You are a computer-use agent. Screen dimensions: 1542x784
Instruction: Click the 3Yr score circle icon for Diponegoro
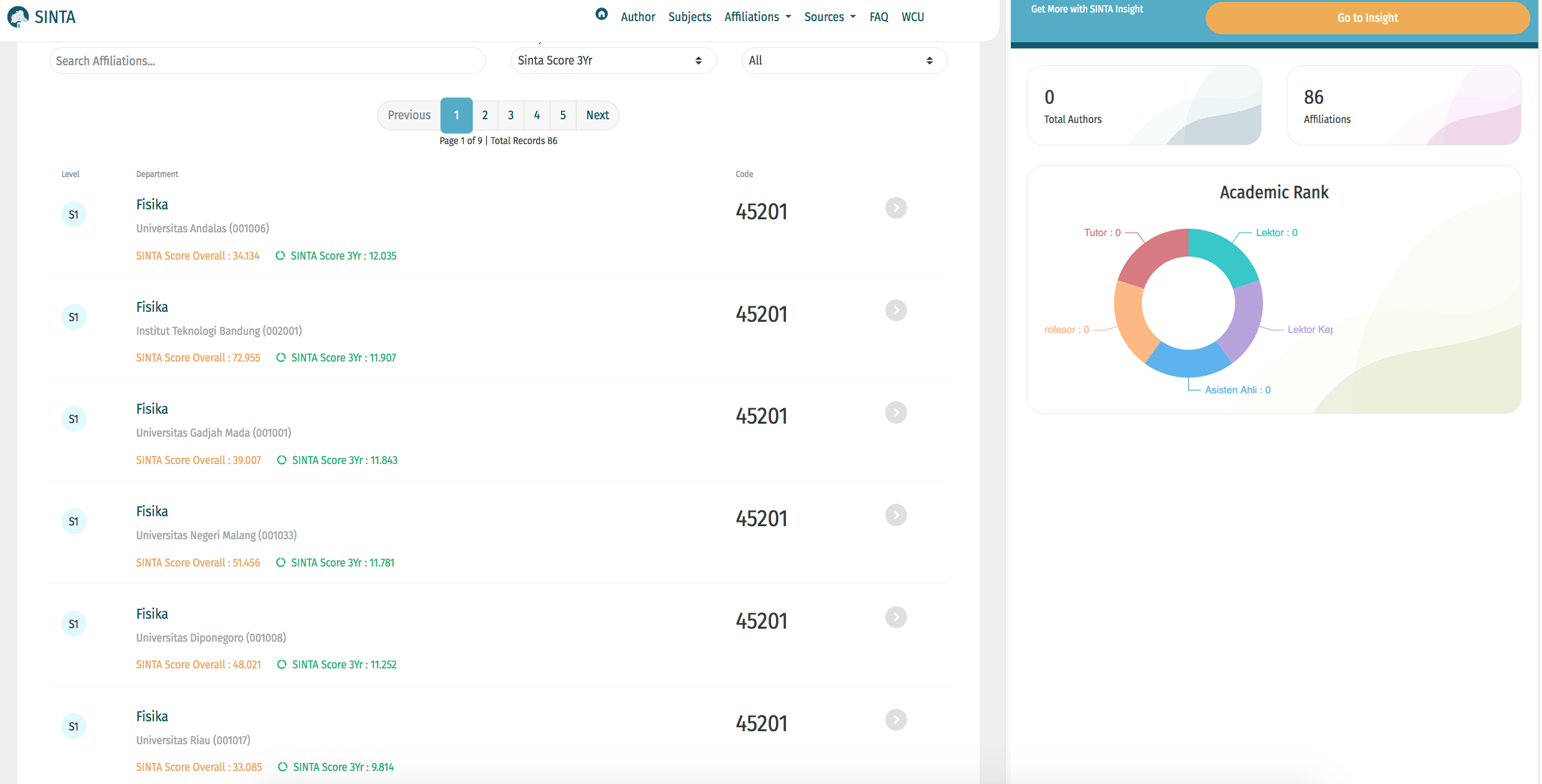(281, 664)
